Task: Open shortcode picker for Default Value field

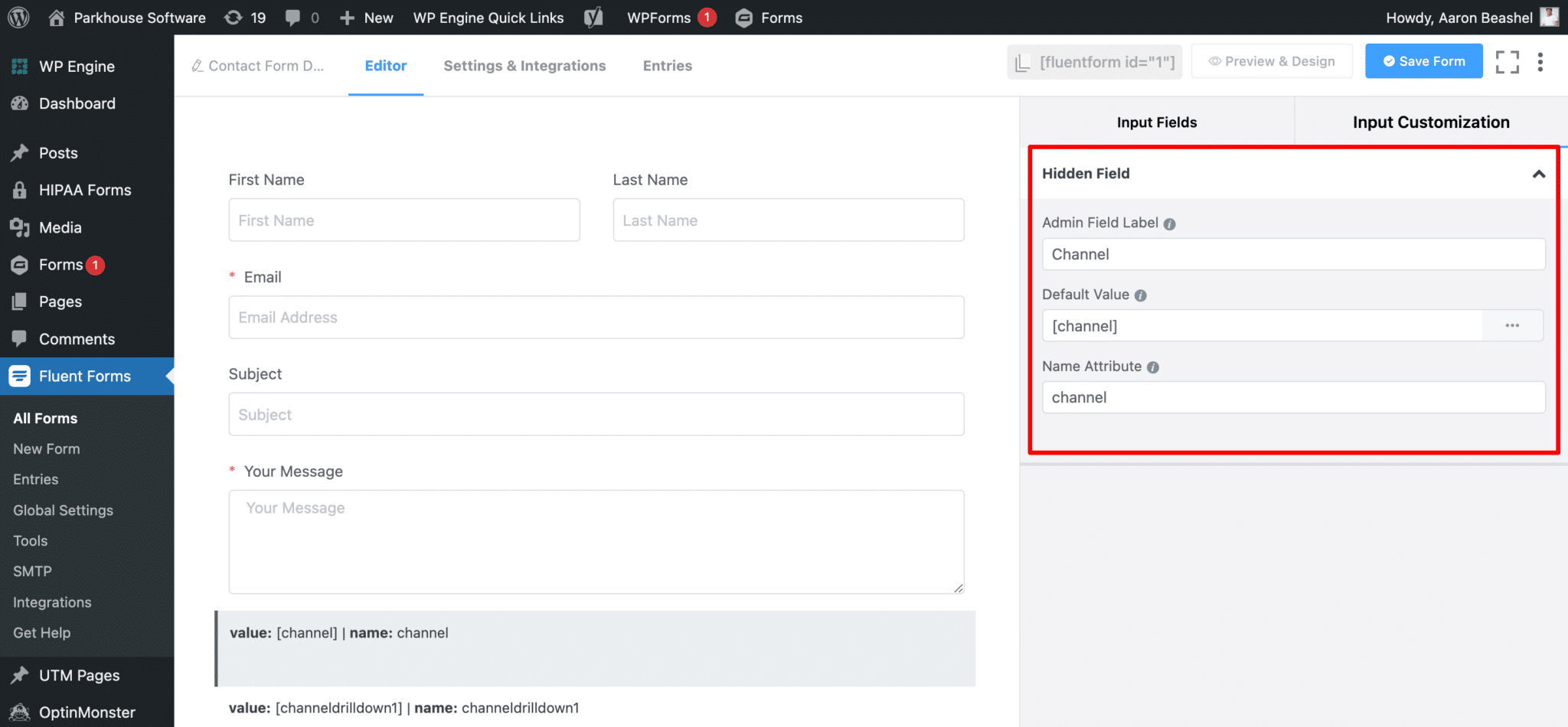Action: (1512, 325)
